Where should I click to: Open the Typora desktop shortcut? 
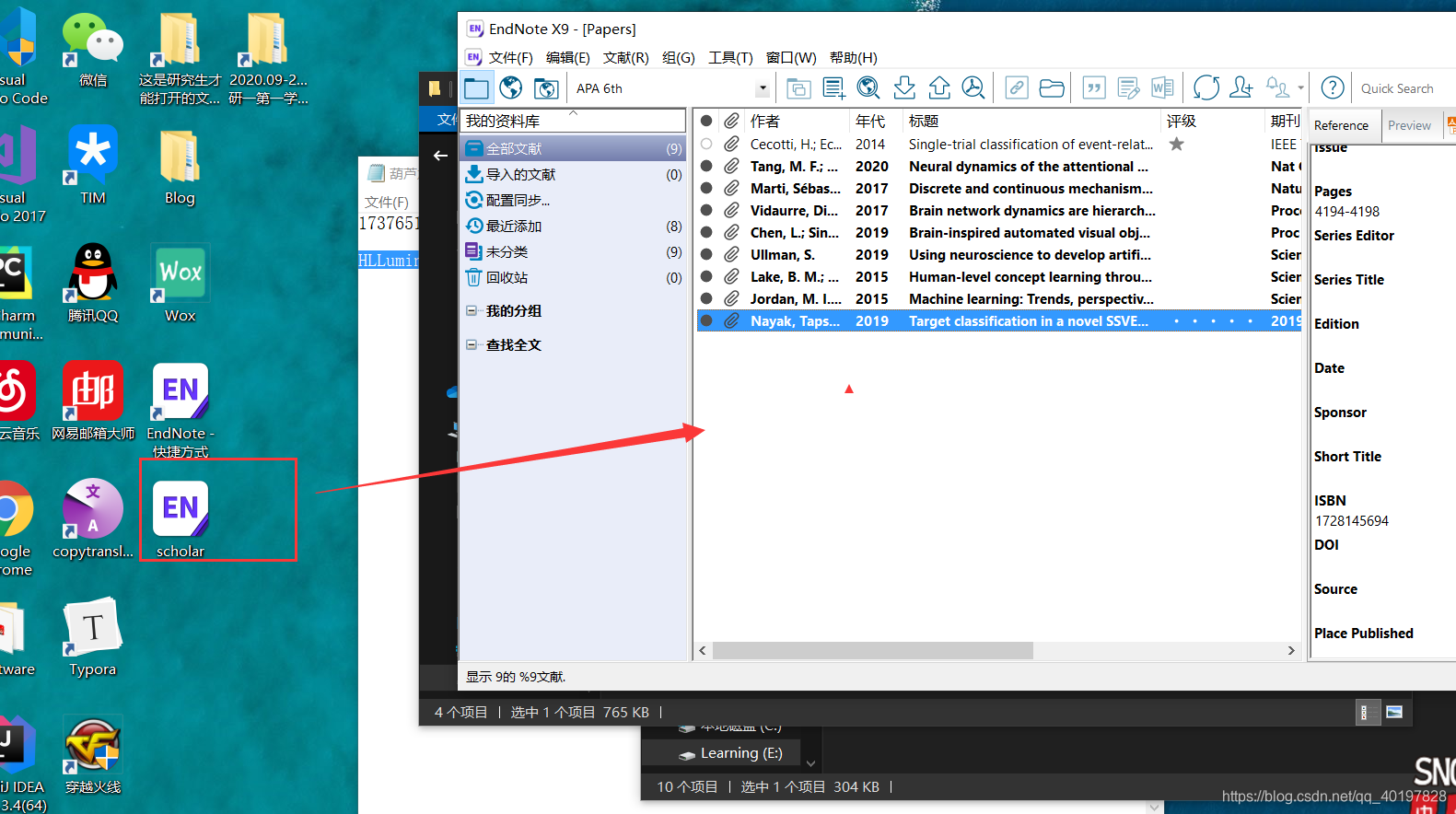[93, 637]
